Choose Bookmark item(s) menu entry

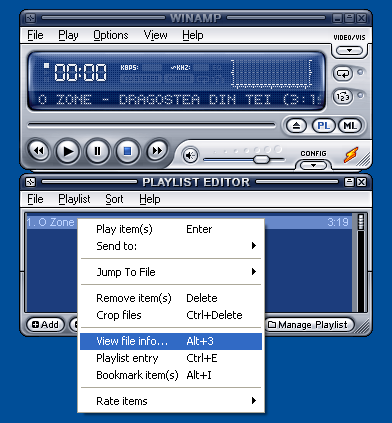pyautogui.click(x=171, y=375)
